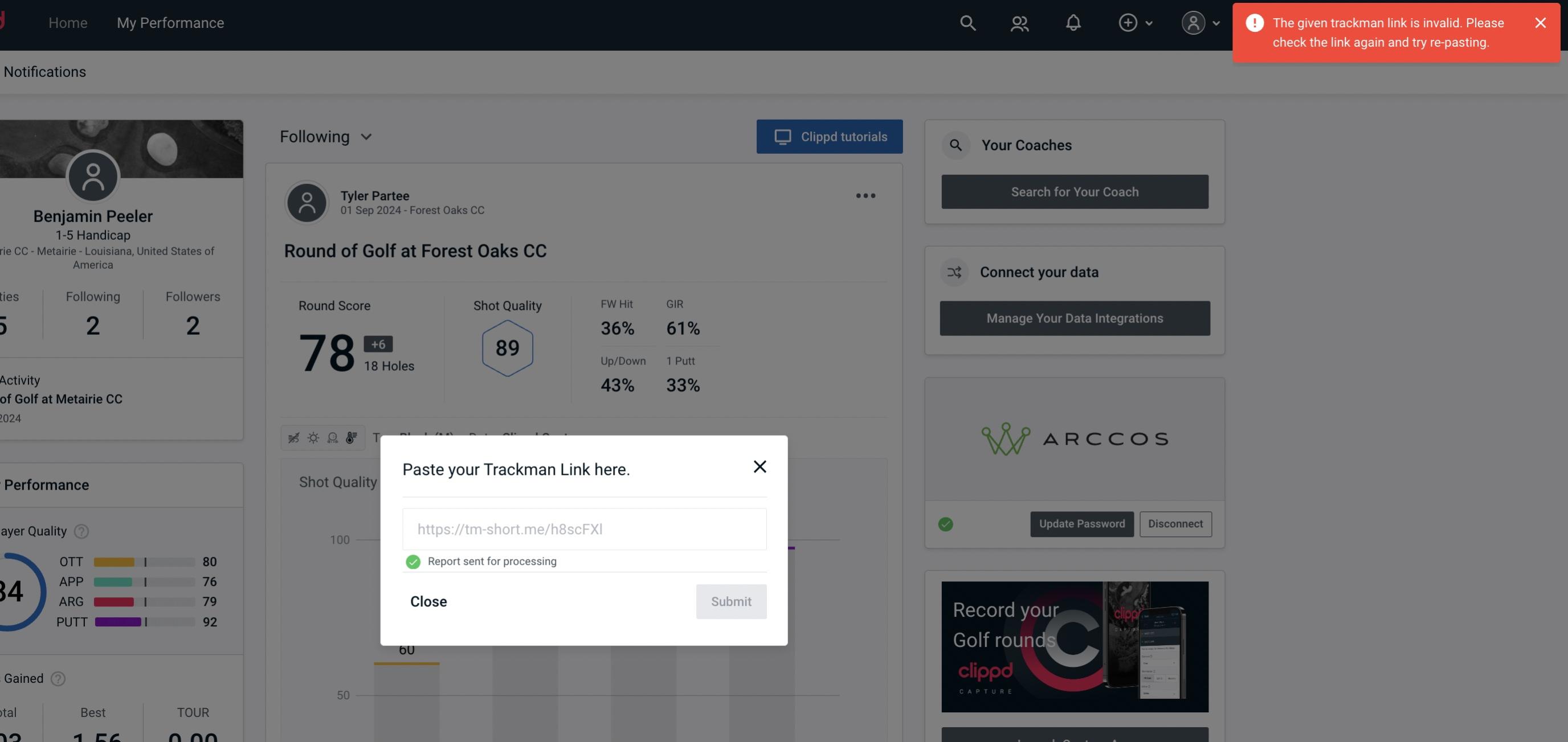Click the shot quality hexagon icon
The image size is (1568, 742).
(x=507, y=348)
